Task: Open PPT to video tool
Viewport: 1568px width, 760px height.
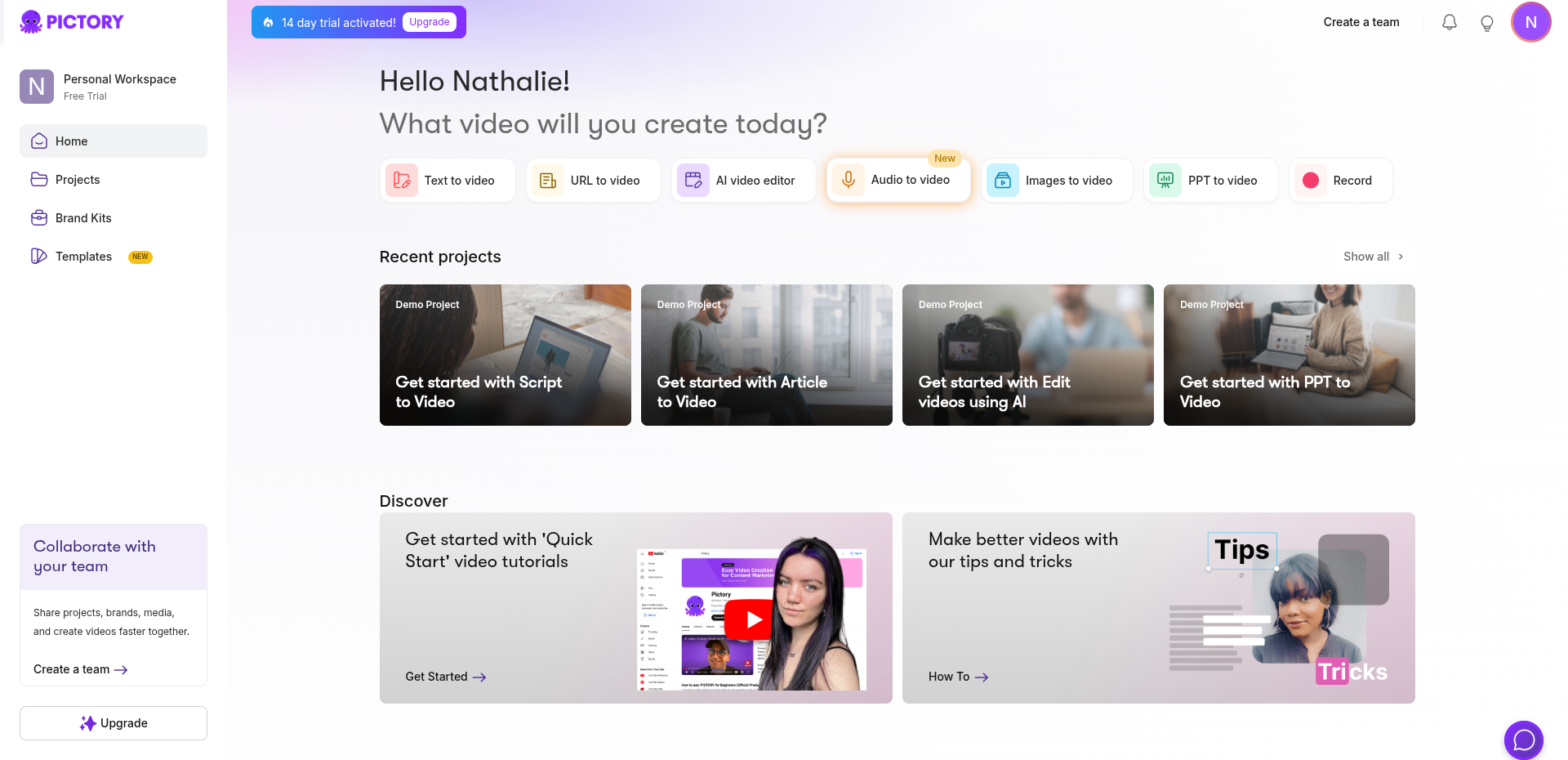Action: pyautogui.click(x=1210, y=181)
